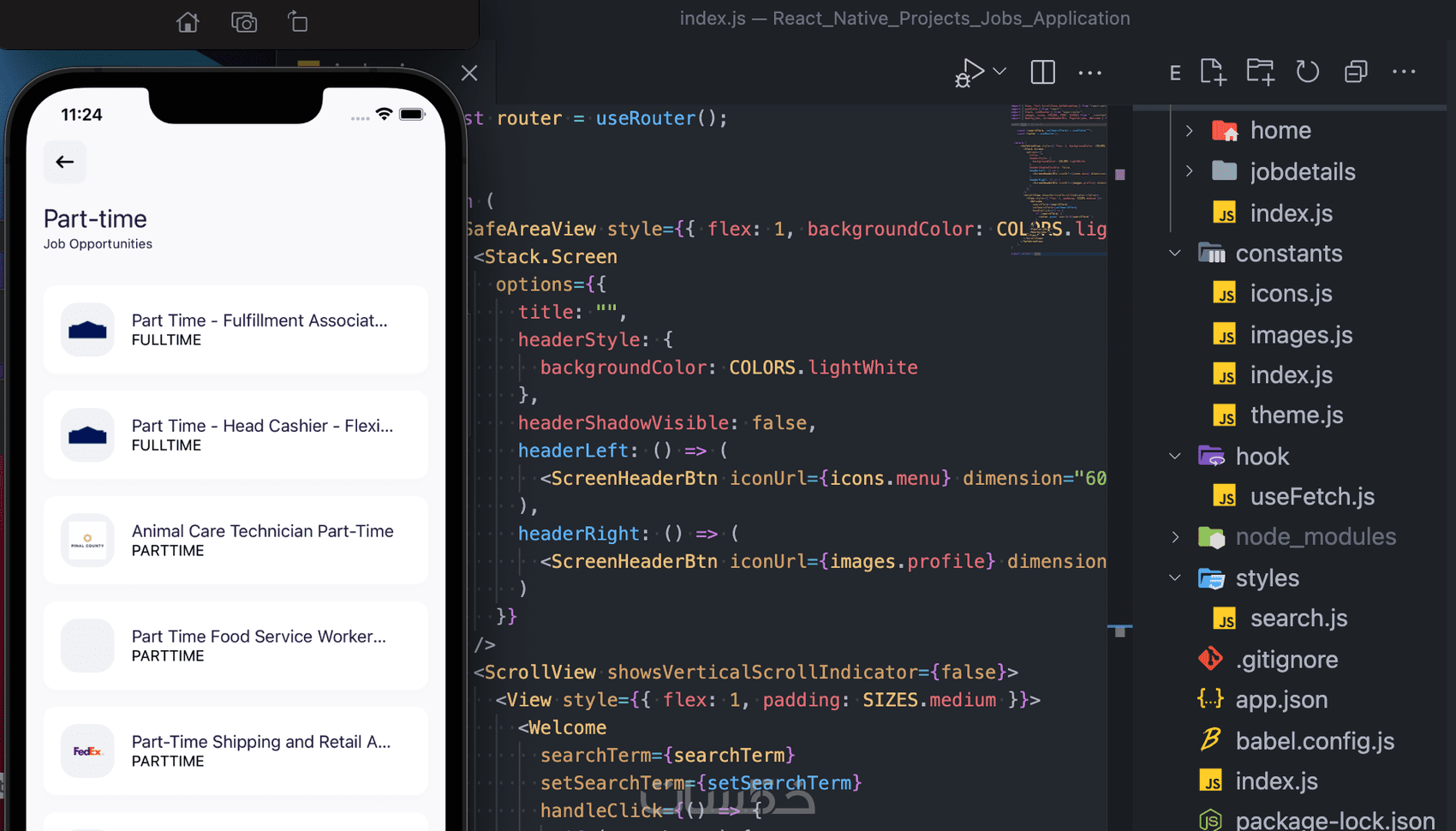The height and width of the screenshot is (831, 1456).
Task: Open the run options dropdown arrow
Action: coord(1000,72)
